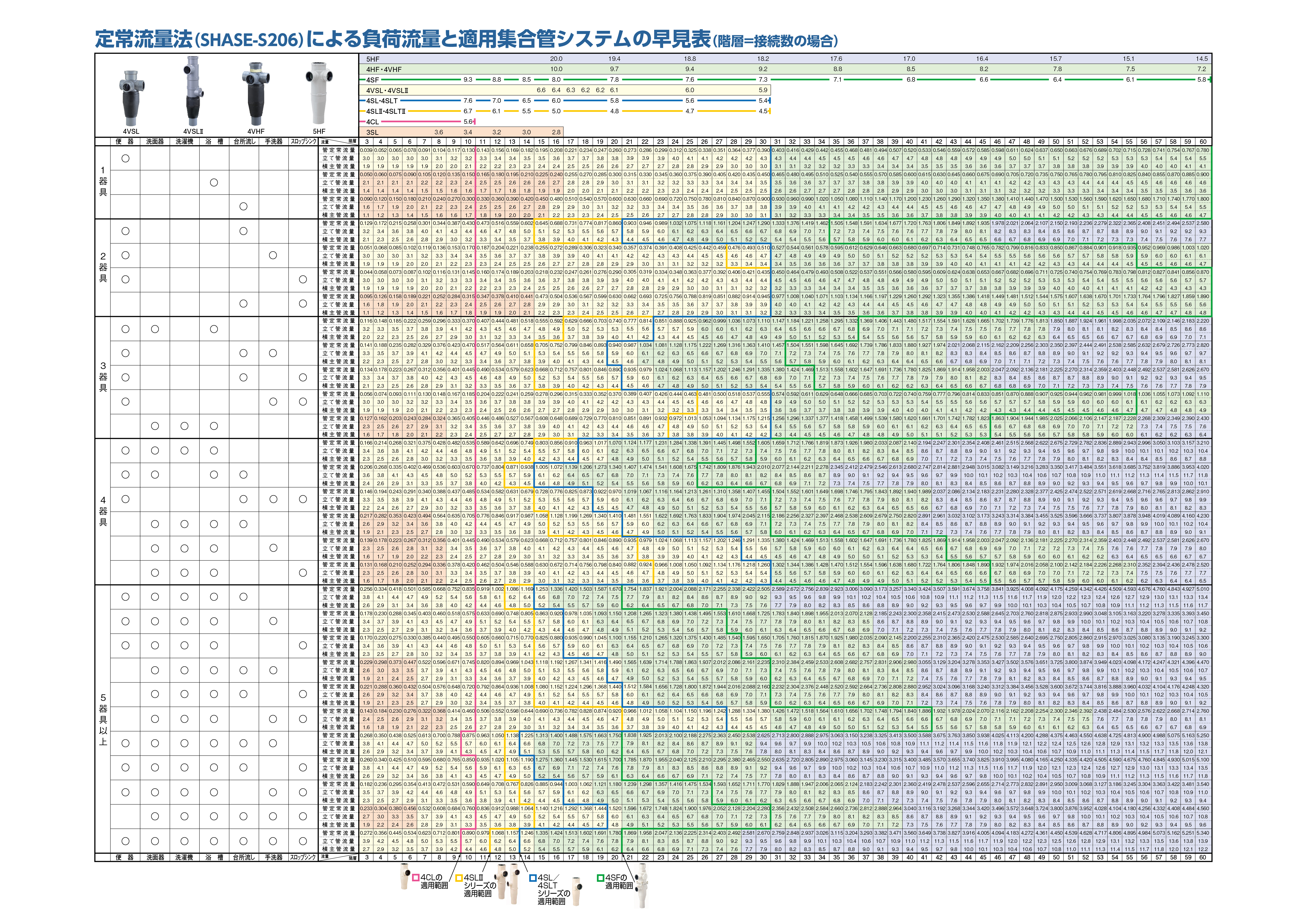Screen dimensions: 1307x924
Task: Click 浴槽 in the top header row
Action: click(x=214, y=142)
